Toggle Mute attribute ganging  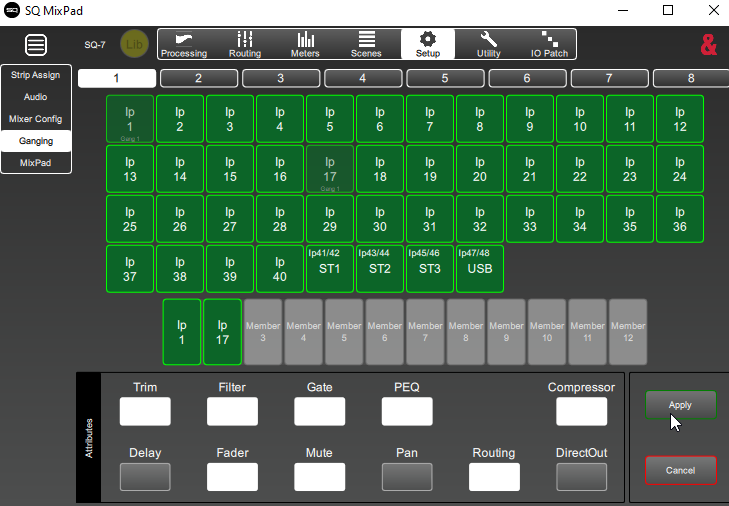coord(319,477)
